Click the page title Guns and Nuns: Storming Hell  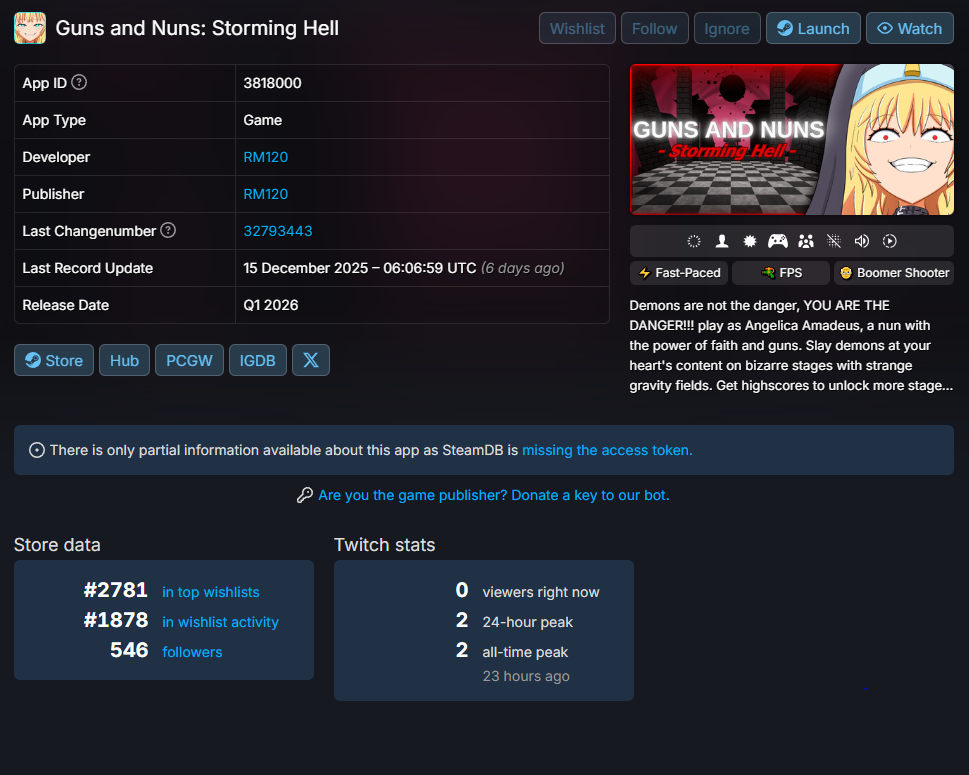(197, 28)
